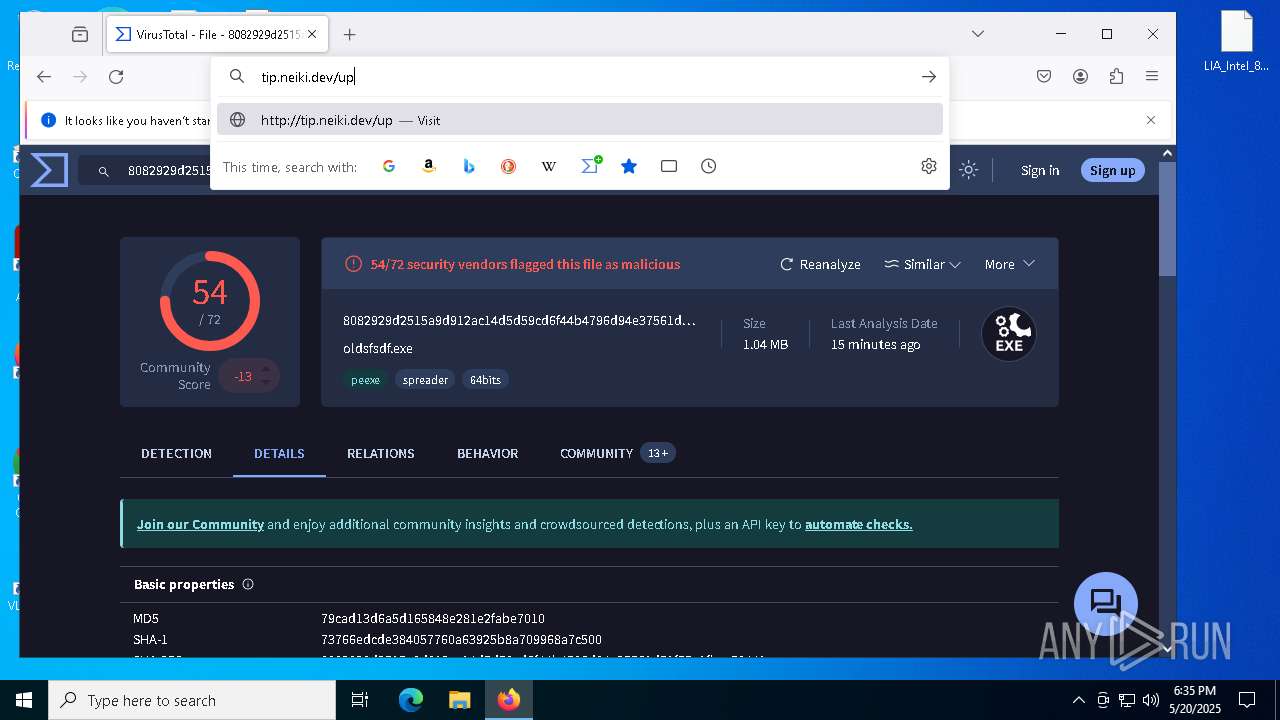Viewport: 1280px width, 720px height.
Task: Click the spreader tag
Action: click(425, 380)
